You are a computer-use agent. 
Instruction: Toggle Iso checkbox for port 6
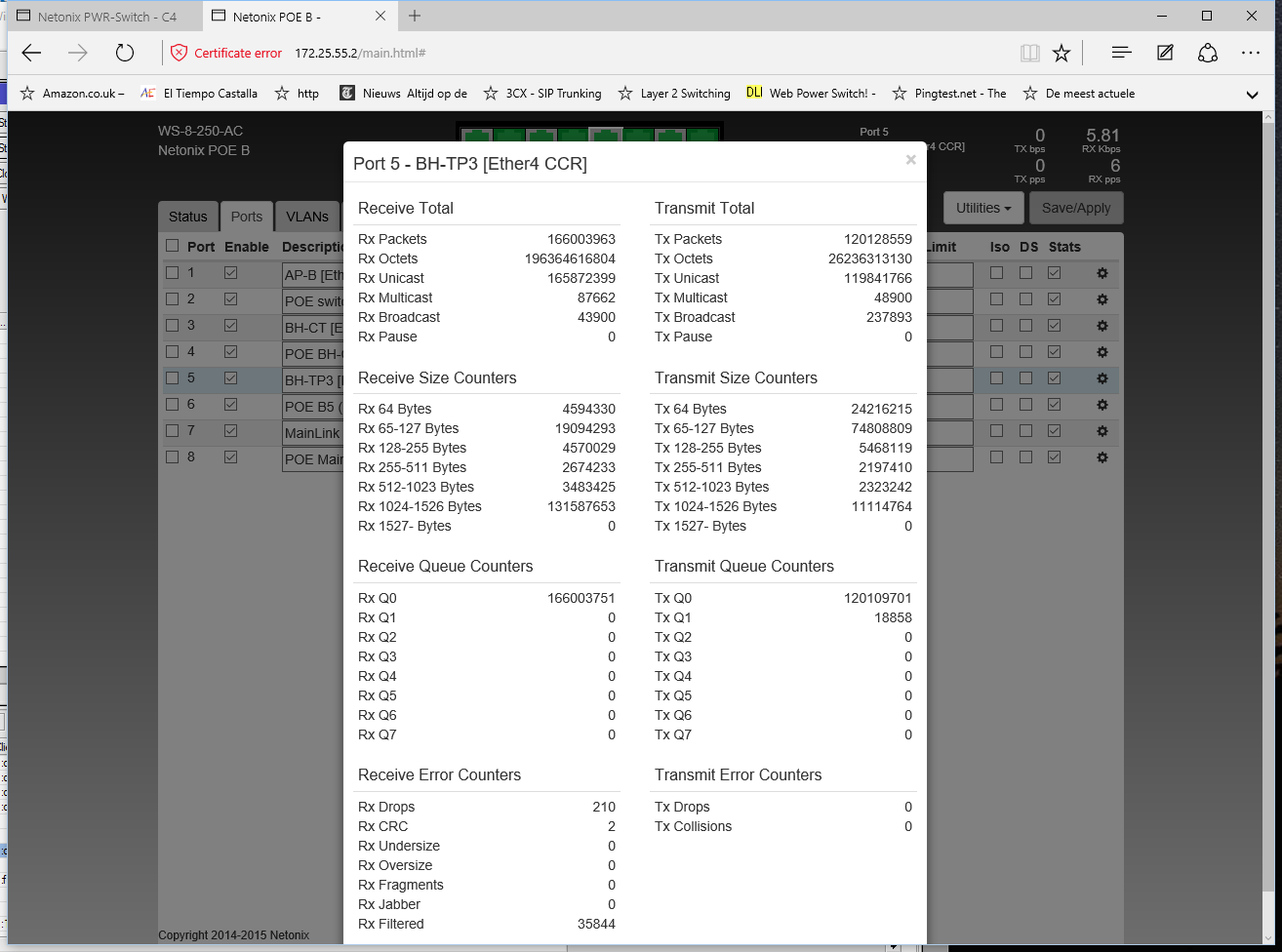(x=996, y=405)
